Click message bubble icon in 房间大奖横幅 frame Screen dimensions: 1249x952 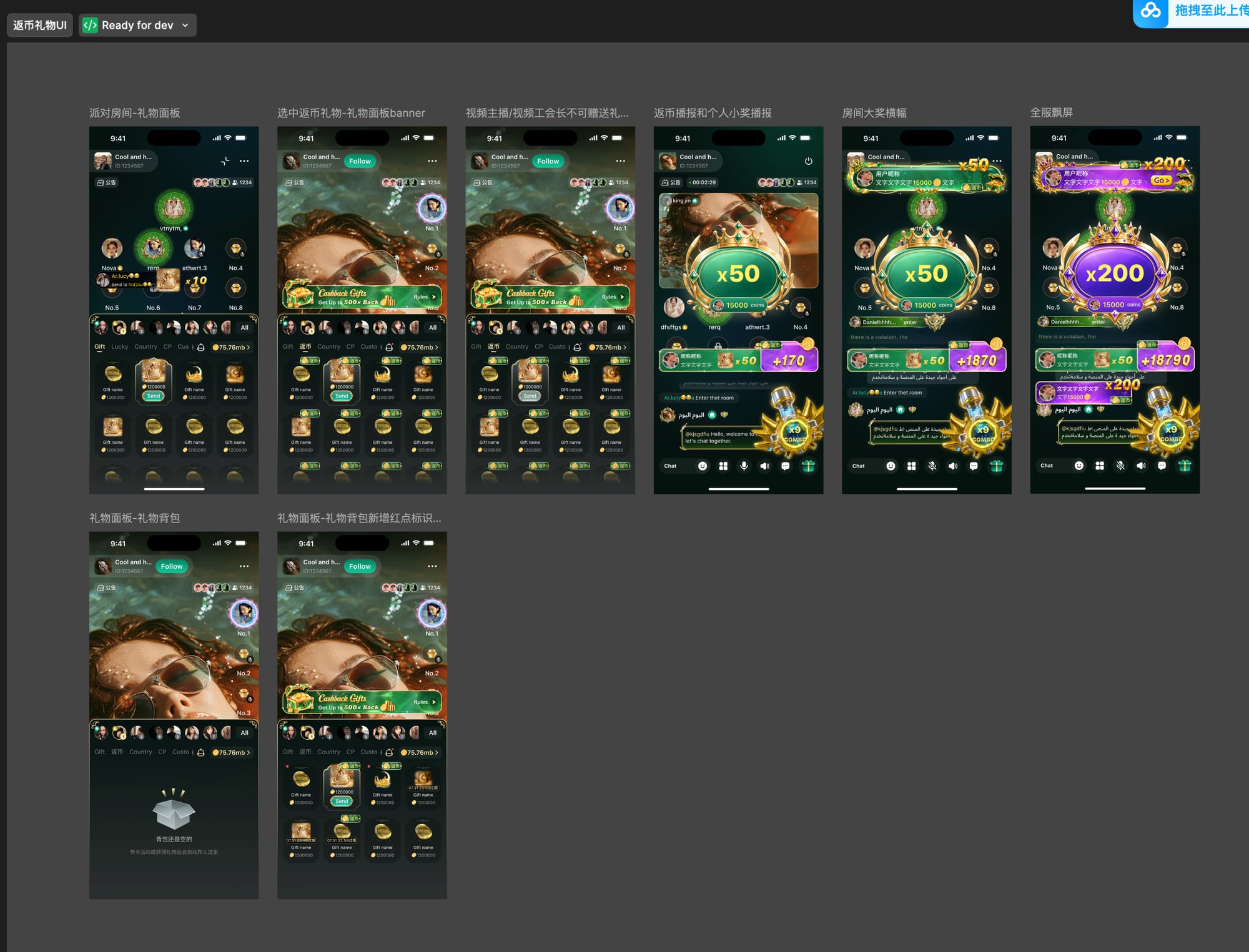973,466
